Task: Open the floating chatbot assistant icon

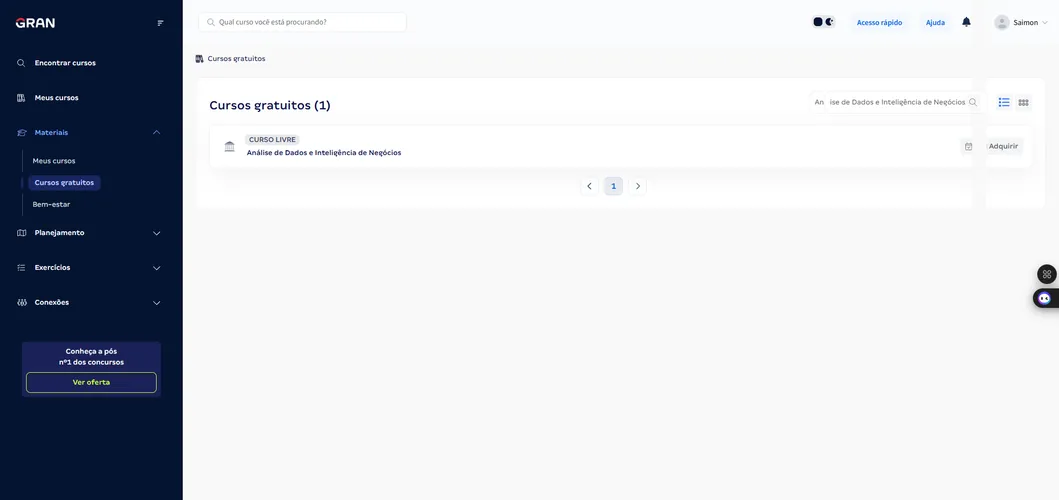Action: [1045, 298]
